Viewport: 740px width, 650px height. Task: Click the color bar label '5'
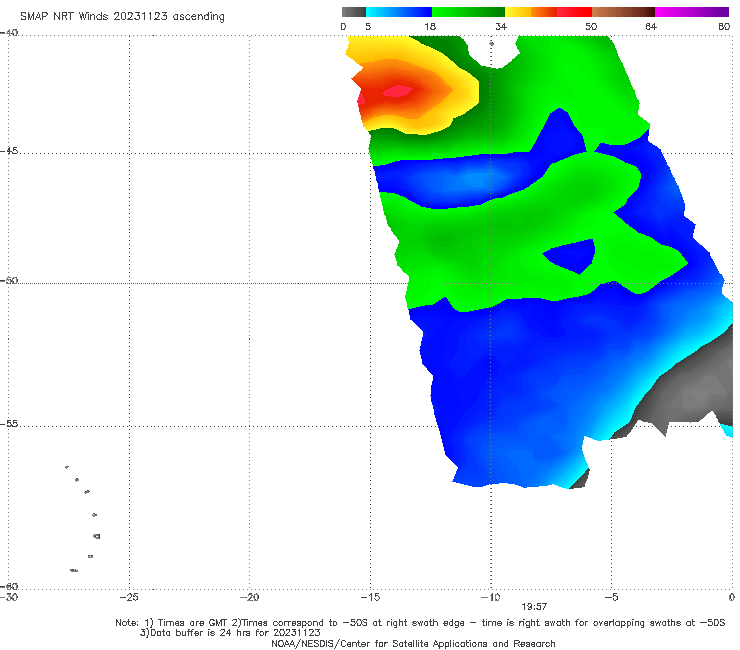(368, 26)
